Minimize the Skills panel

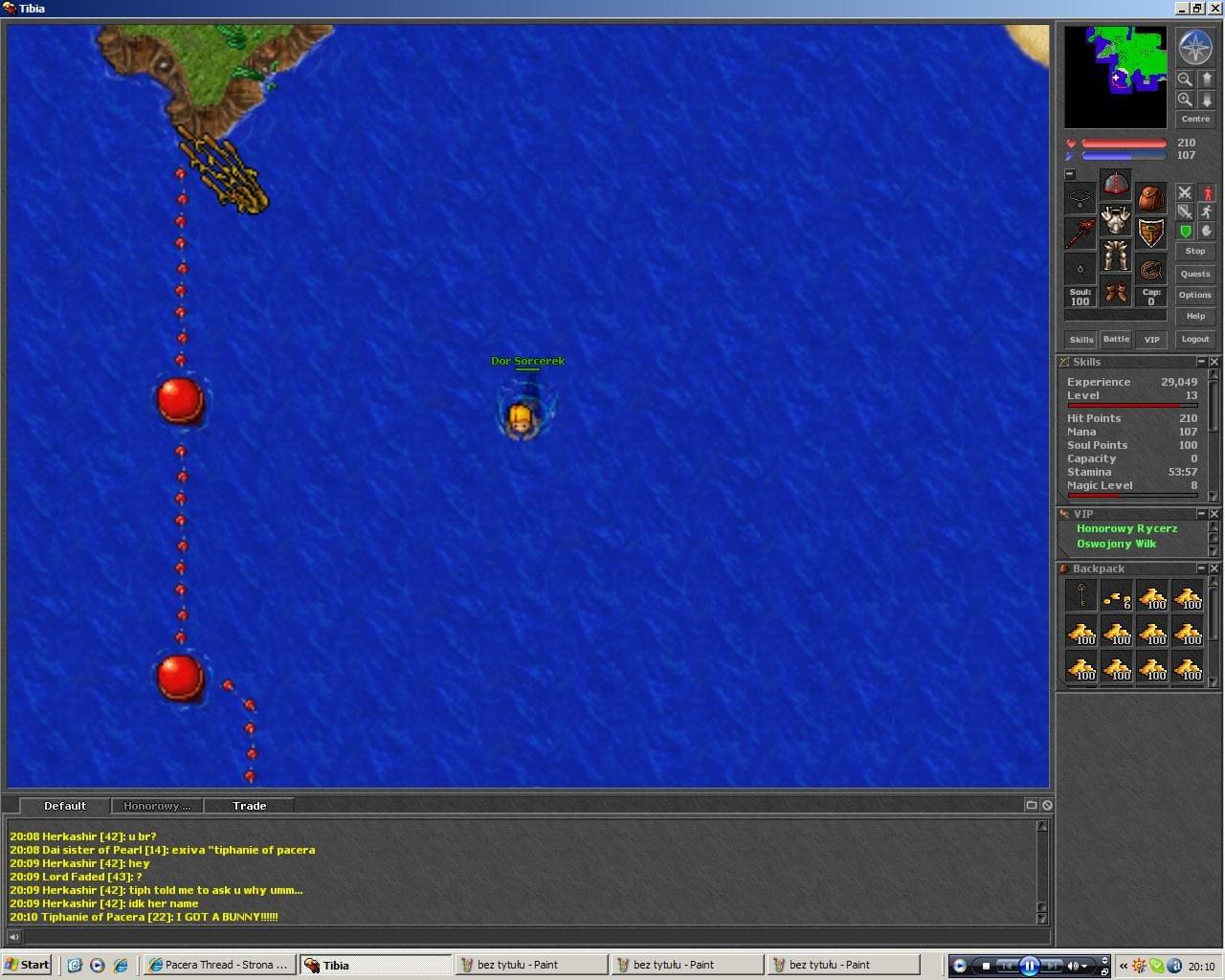pos(1201,362)
